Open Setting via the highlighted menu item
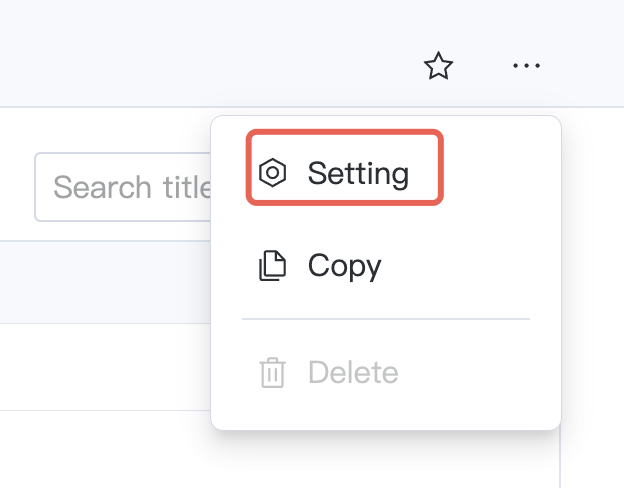The image size is (624, 488). point(344,173)
